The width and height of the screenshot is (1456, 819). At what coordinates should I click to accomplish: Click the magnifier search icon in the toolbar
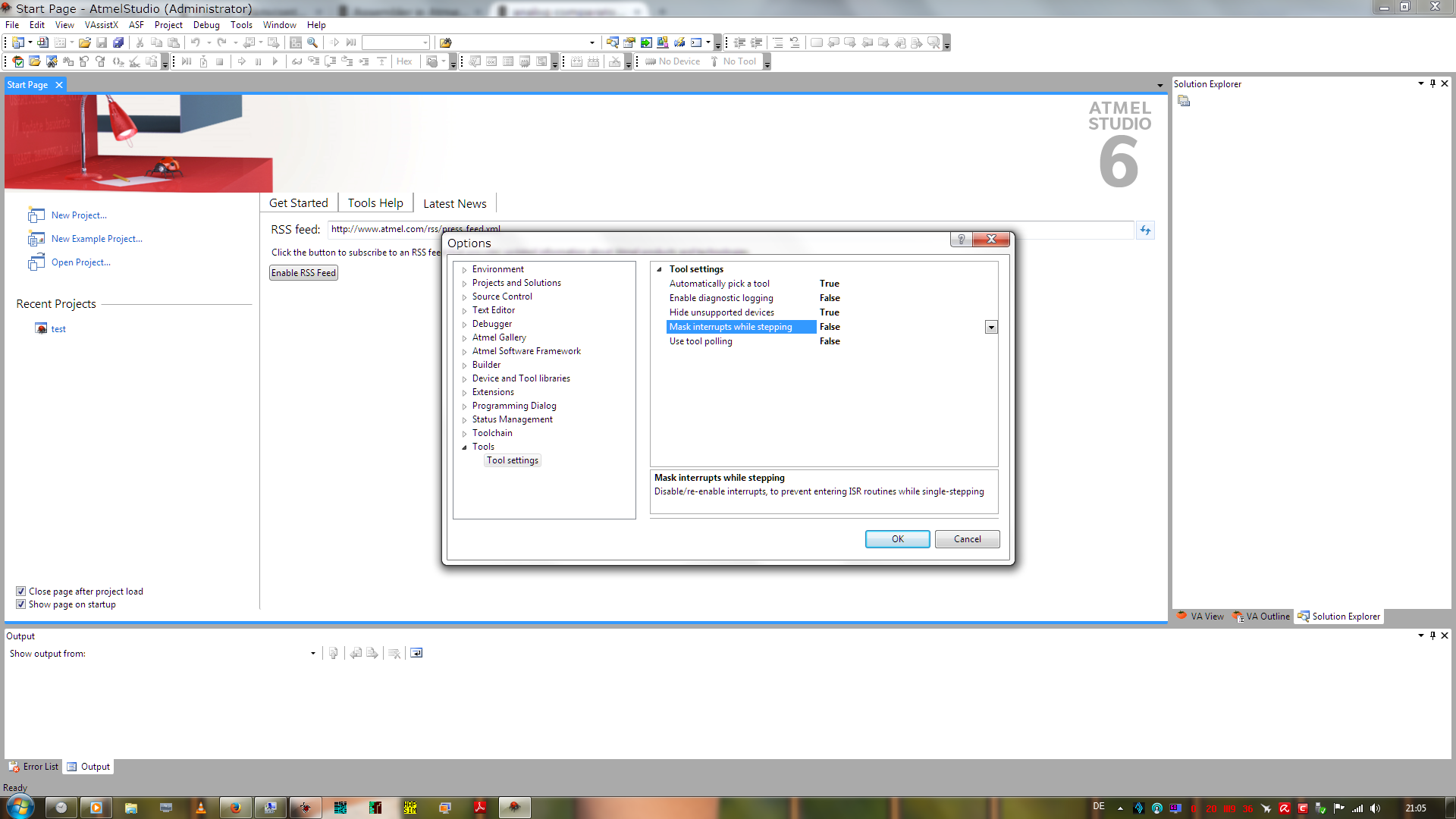point(312,42)
